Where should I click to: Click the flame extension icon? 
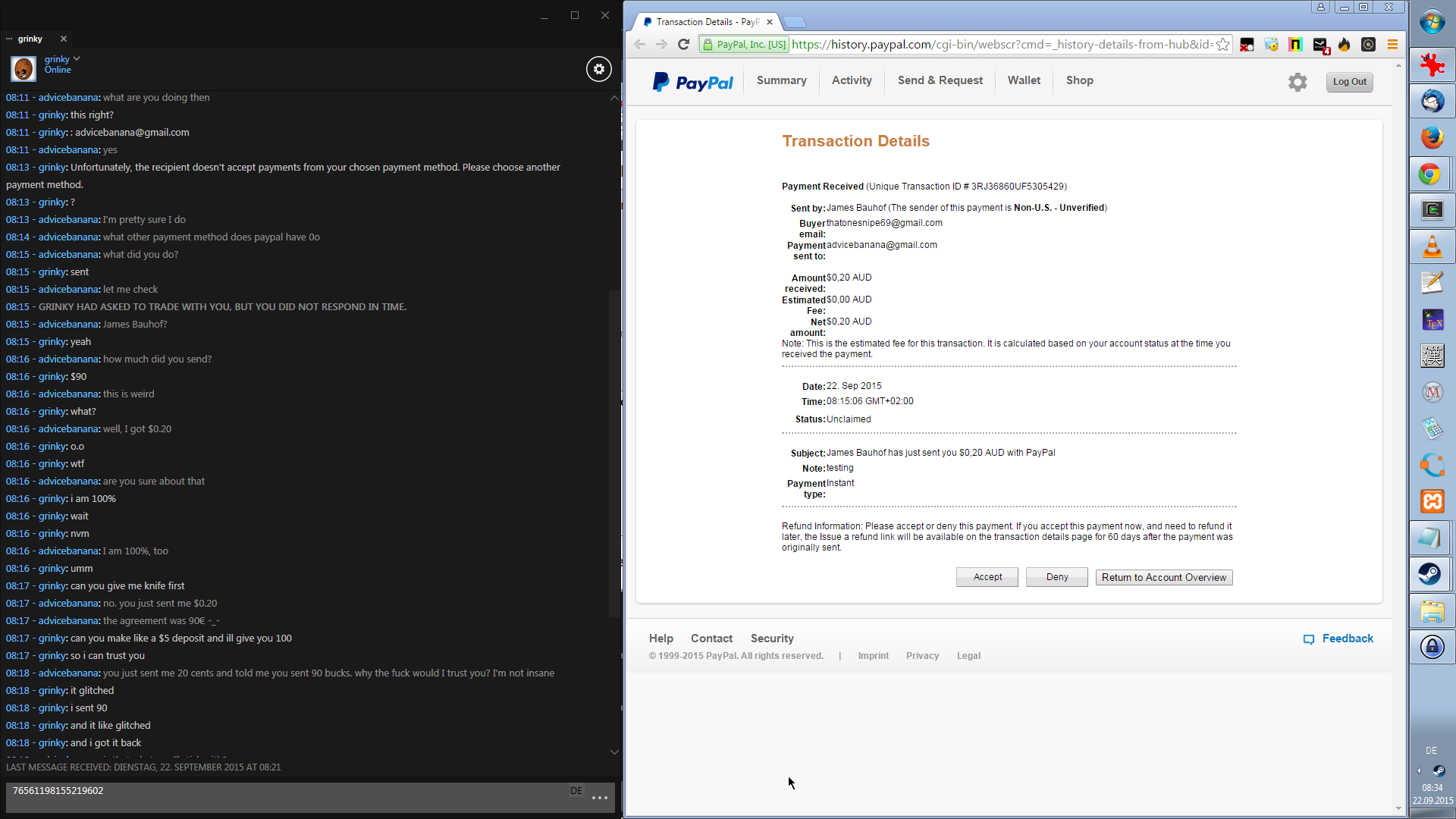(x=1345, y=45)
